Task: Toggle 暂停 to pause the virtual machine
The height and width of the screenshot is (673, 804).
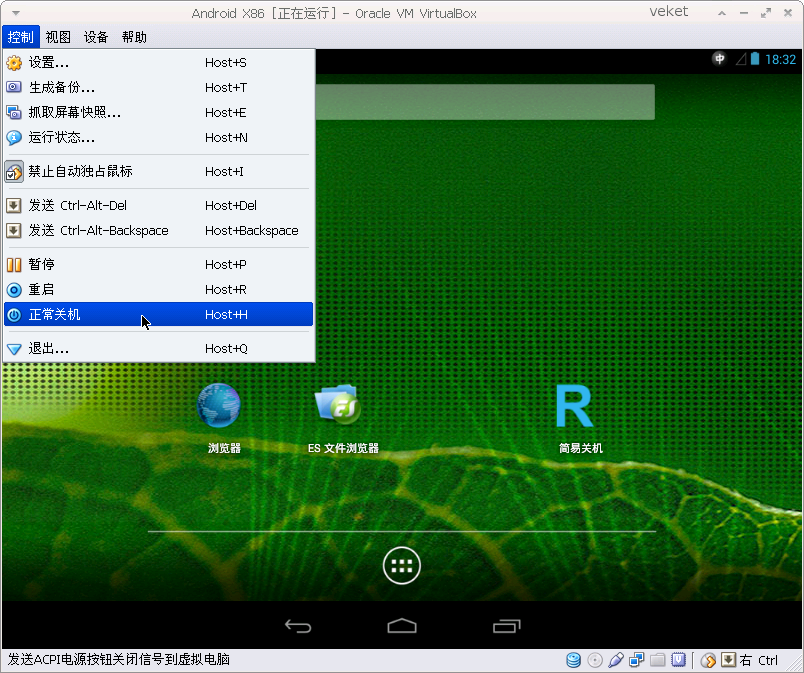Action: 158,264
